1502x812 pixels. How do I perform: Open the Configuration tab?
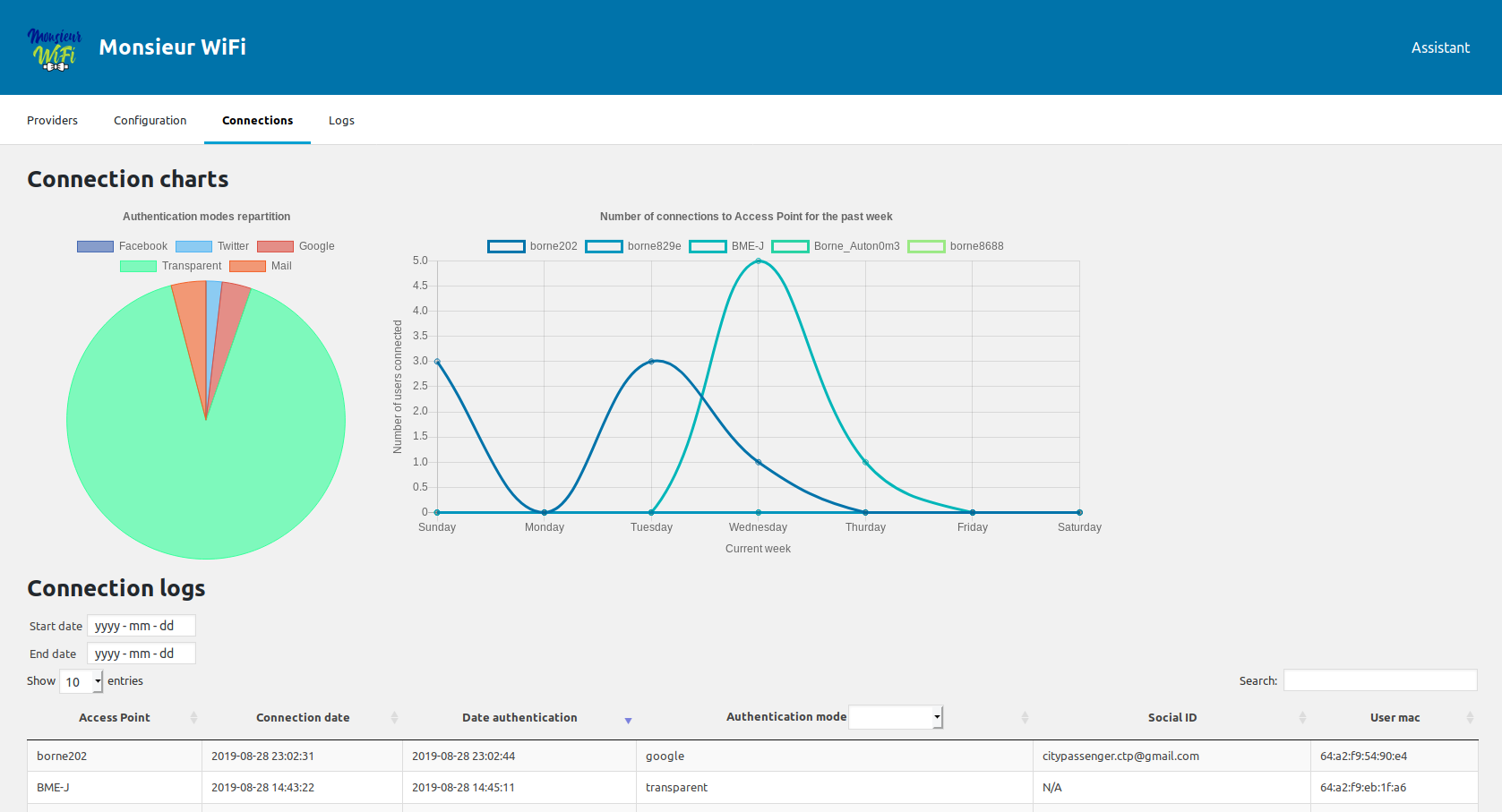pyautogui.click(x=150, y=121)
